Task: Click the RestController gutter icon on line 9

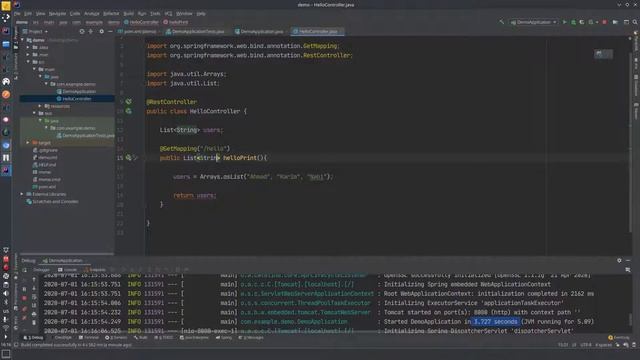Action: tap(129, 101)
